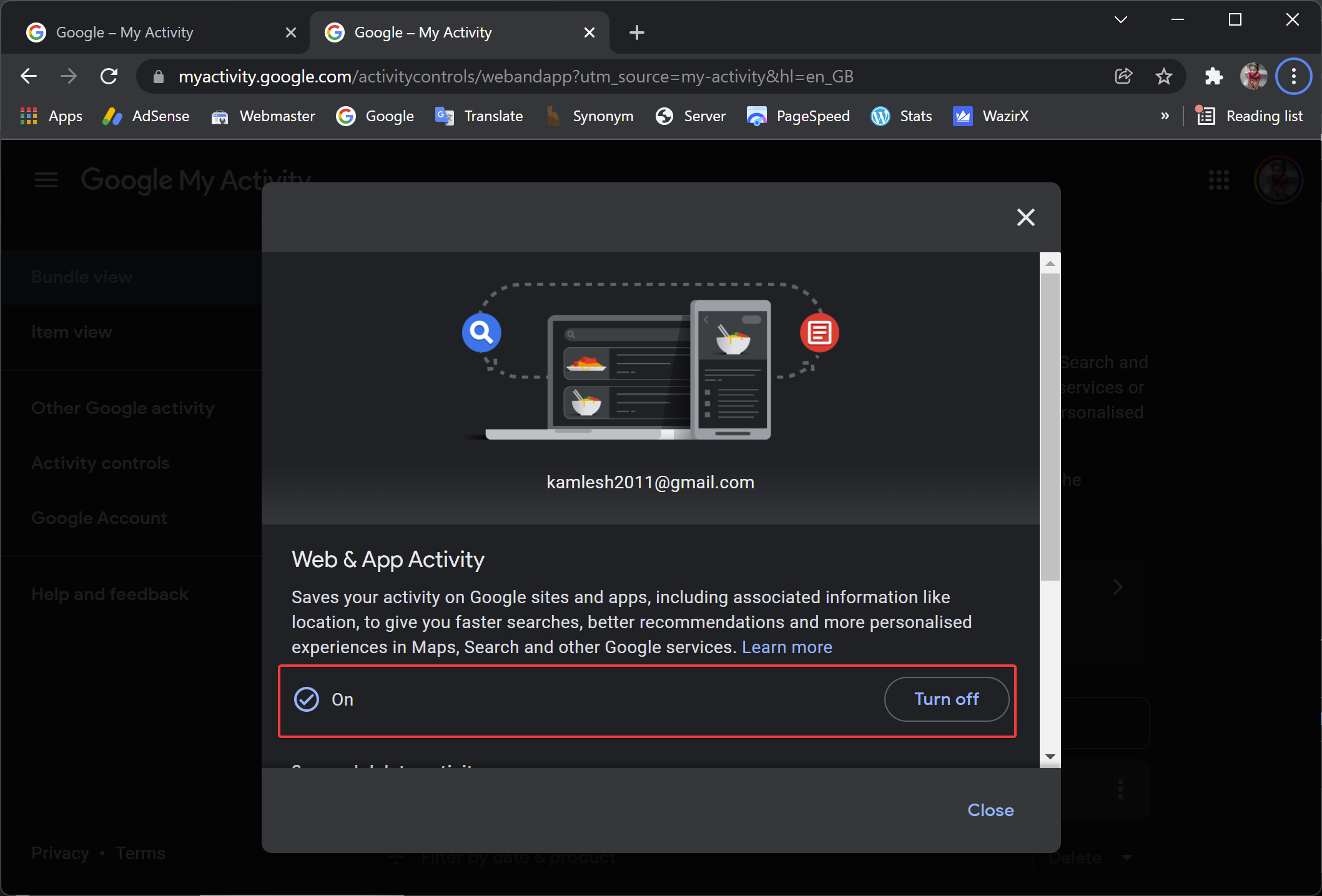Click the kamlesh2011@gmail.com email text
Viewport: 1322px width, 896px height.
650,482
